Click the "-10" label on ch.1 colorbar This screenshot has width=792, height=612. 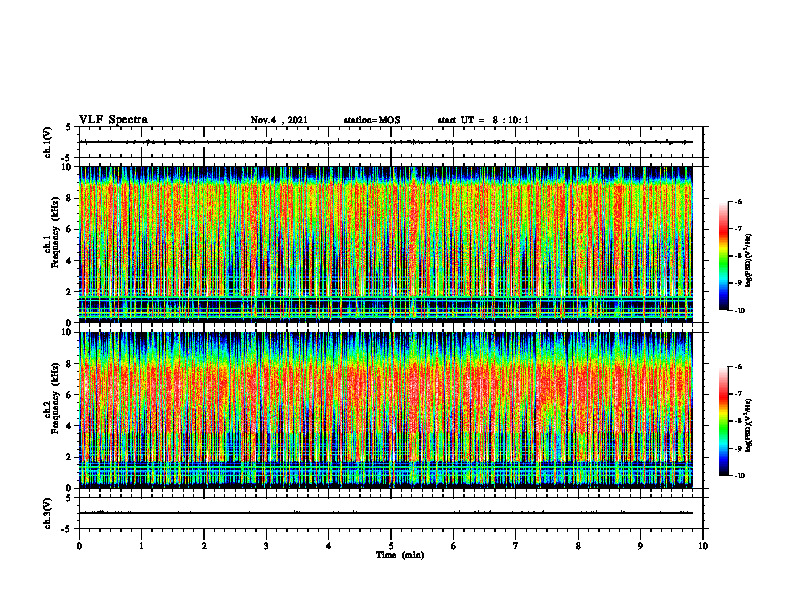coord(739,310)
